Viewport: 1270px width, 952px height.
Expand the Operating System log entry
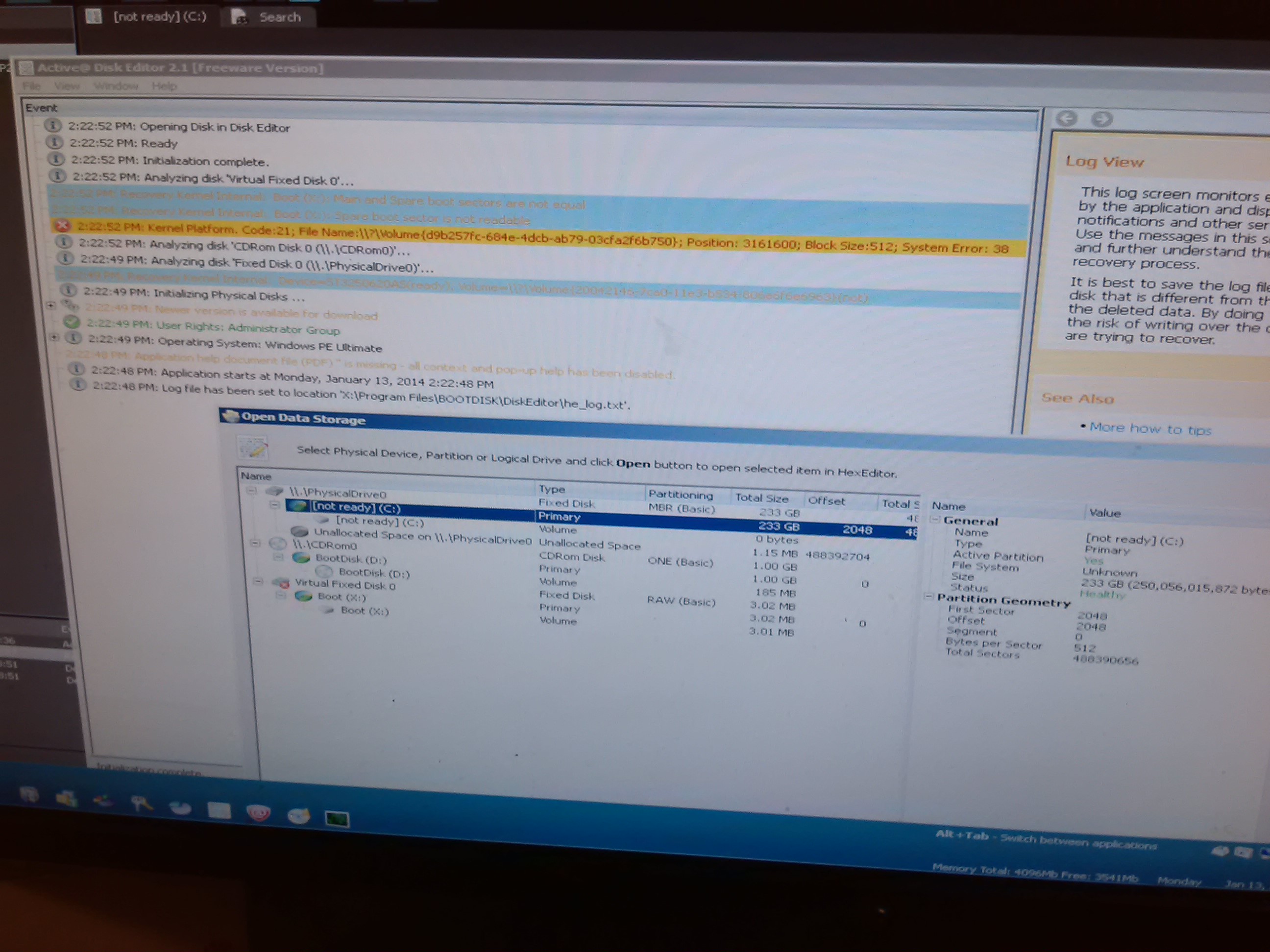tap(54, 337)
